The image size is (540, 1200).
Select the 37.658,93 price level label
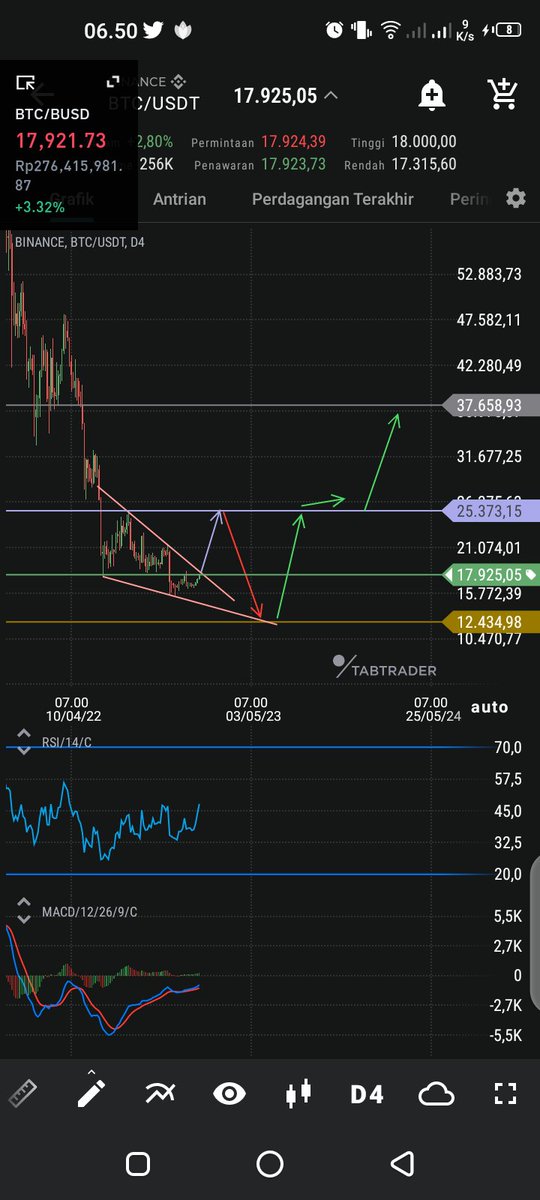tap(490, 405)
